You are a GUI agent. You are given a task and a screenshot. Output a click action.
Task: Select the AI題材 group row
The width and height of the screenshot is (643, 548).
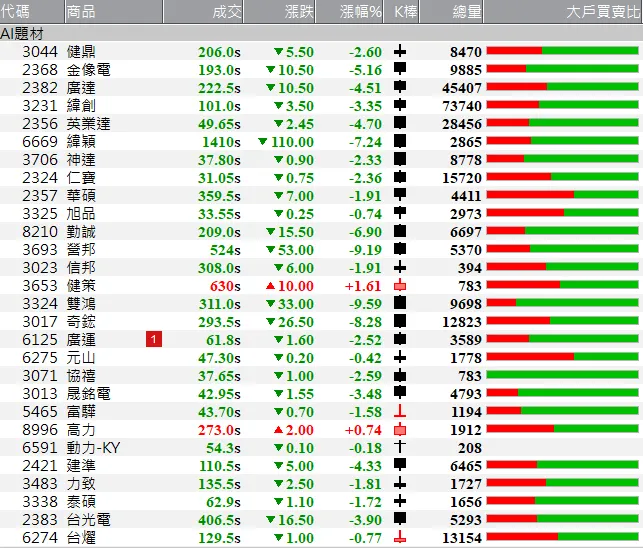pos(322,33)
